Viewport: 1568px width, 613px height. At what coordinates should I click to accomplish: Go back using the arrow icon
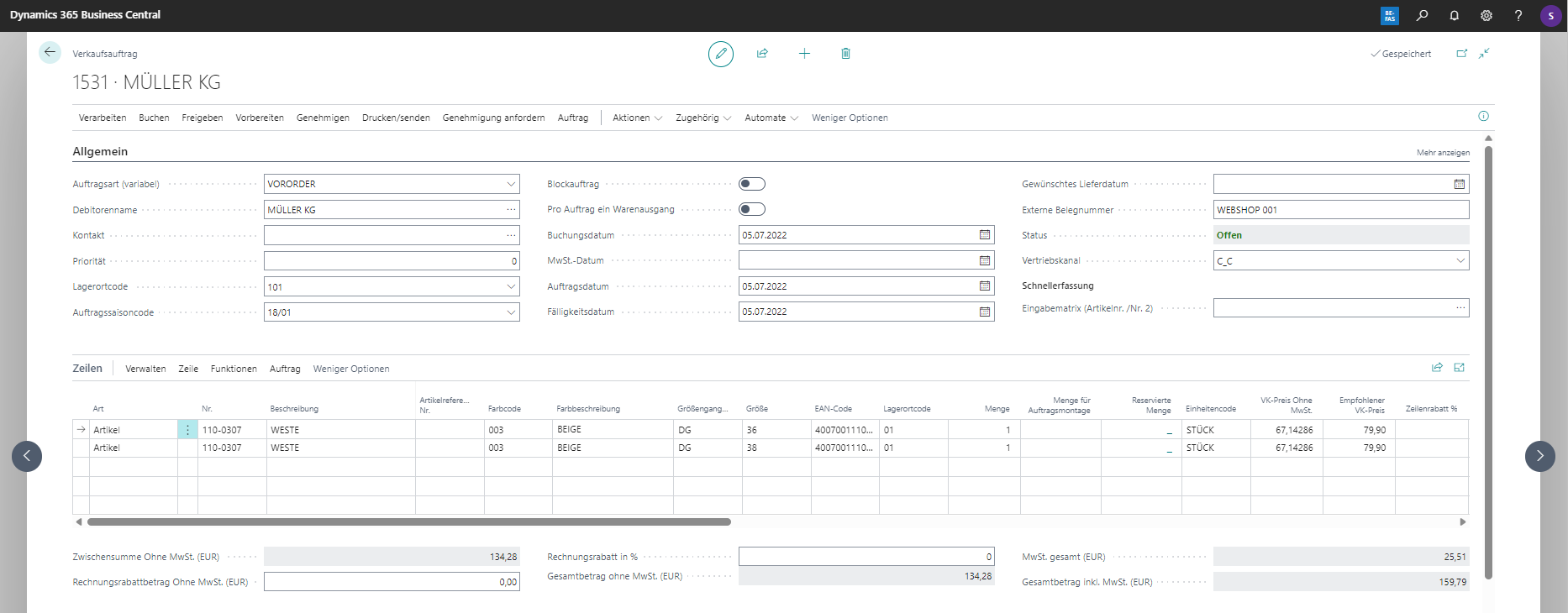50,53
